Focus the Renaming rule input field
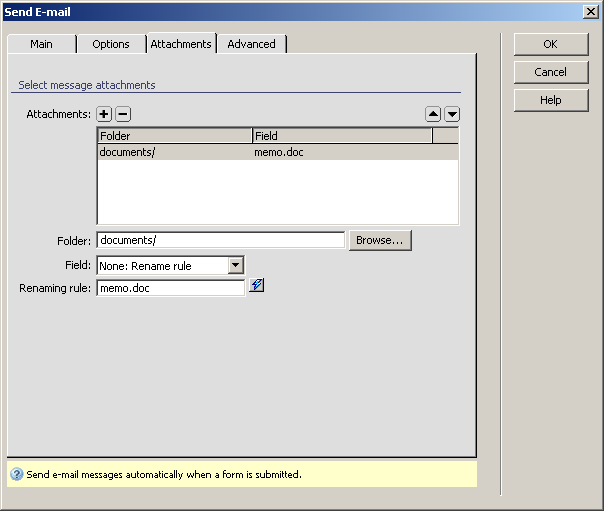 pos(170,288)
